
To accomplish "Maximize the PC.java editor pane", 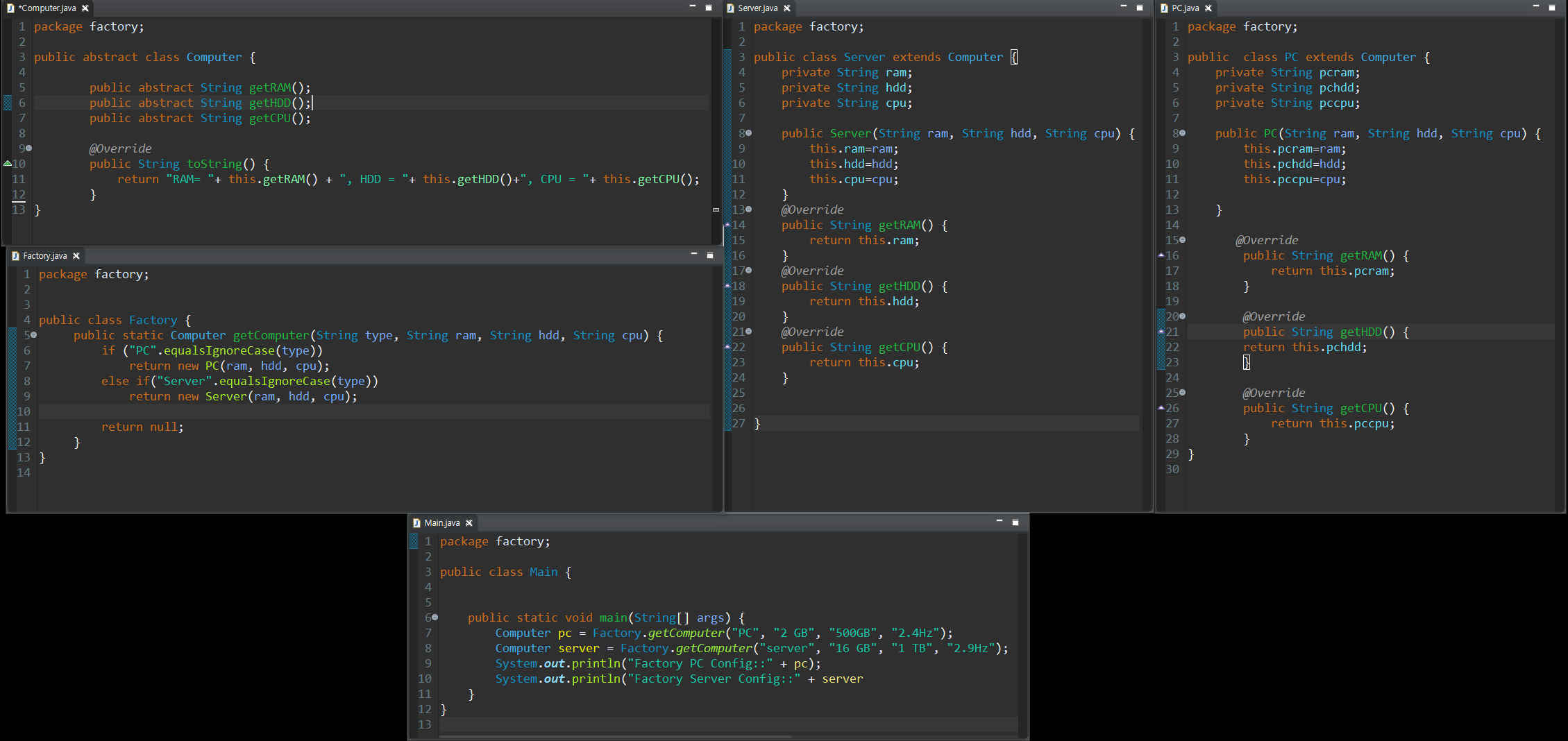I will click(x=1552, y=8).
